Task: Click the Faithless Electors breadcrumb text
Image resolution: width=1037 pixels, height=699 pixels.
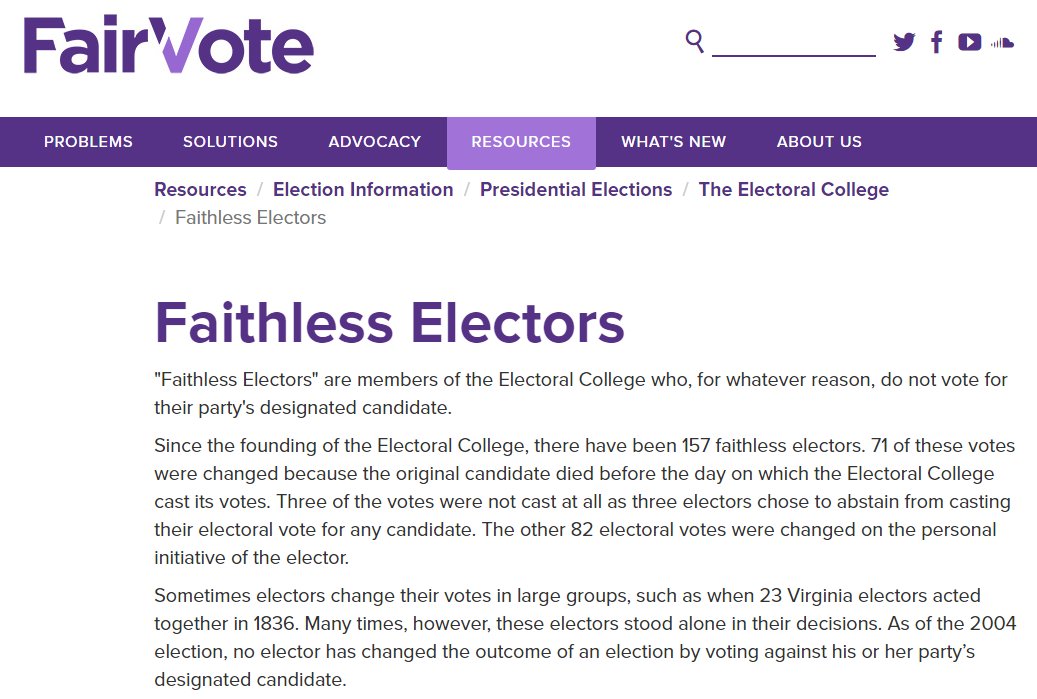Action: click(x=250, y=218)
